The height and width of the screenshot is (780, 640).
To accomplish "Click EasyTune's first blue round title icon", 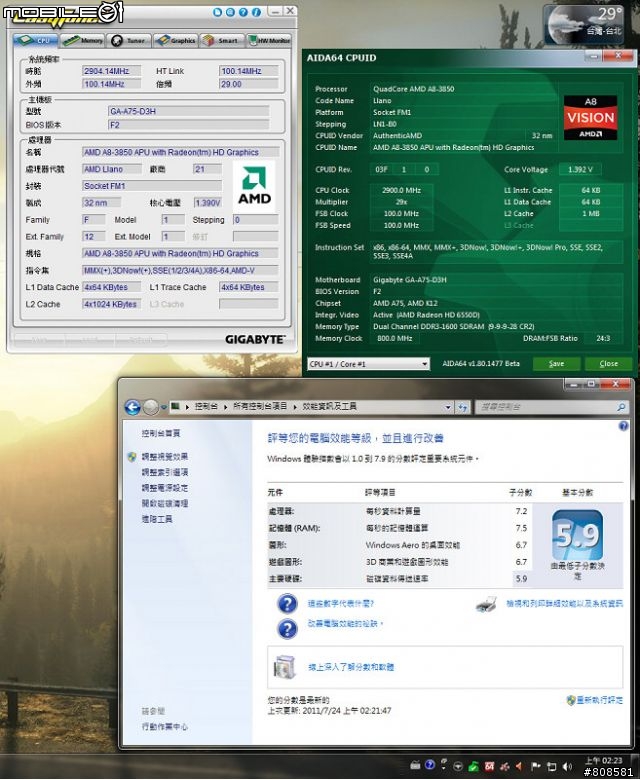I will click(217, 12).
